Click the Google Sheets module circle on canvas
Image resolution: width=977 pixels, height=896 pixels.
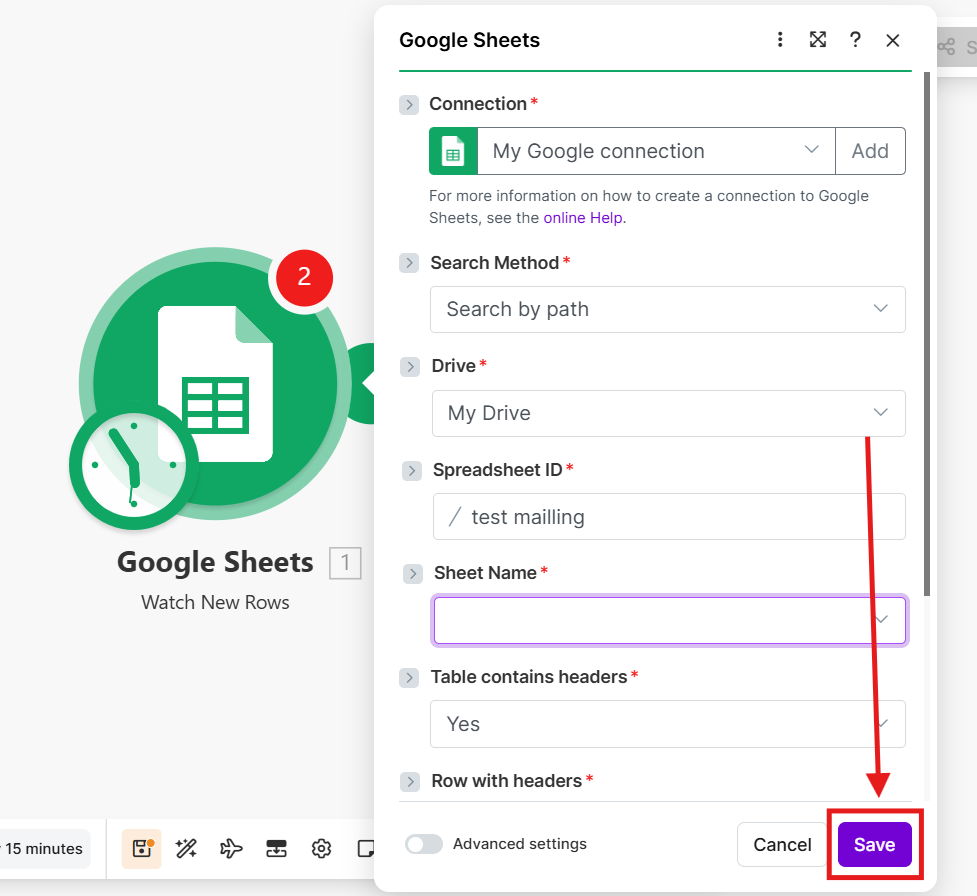[x=216, y=383]
